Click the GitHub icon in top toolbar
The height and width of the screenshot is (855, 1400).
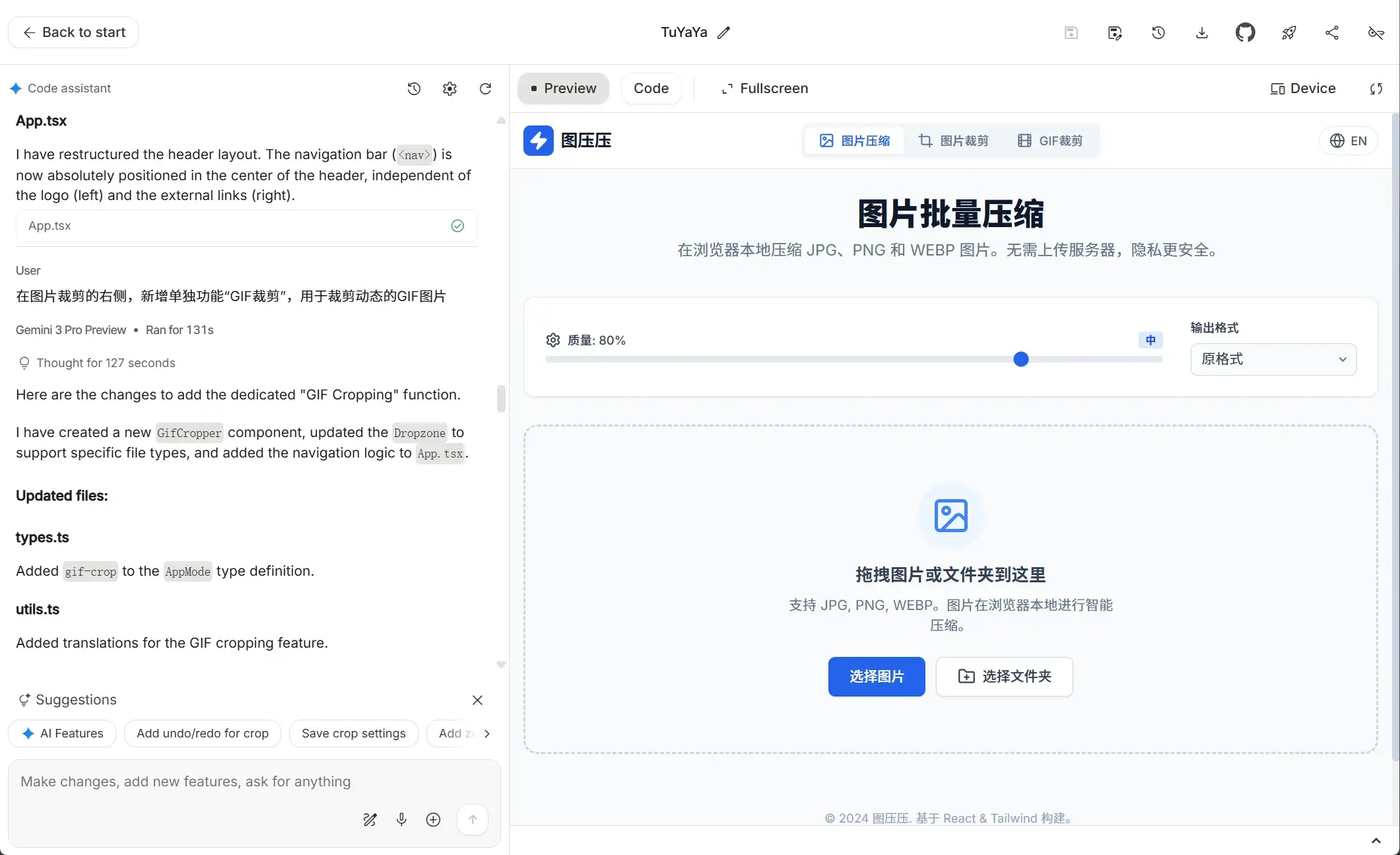pyautogui.click(x=1245, y=32)
